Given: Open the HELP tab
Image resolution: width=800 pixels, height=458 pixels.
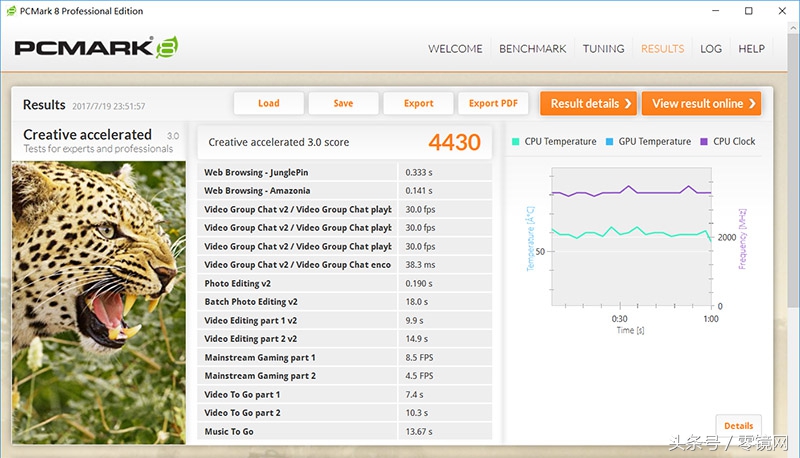Looking at the screenshot, I should click(x=751, y=49).
